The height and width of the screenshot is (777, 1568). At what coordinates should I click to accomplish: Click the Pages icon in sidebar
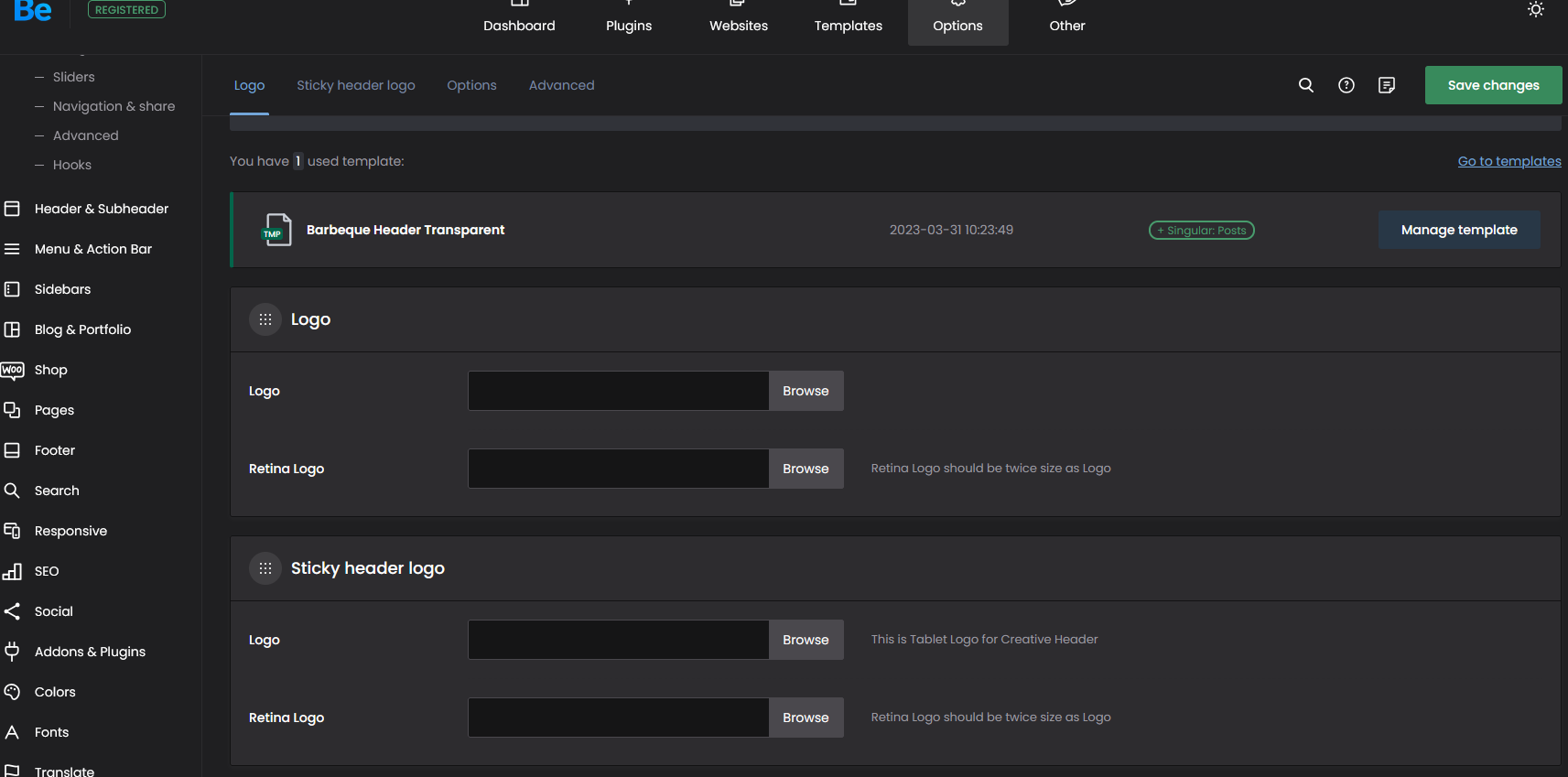point(12,410)
